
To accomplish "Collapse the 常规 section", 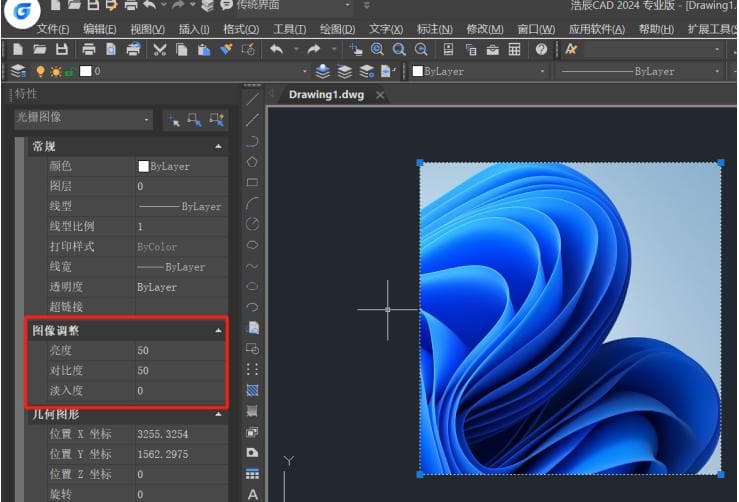I will tap(218, 147).
